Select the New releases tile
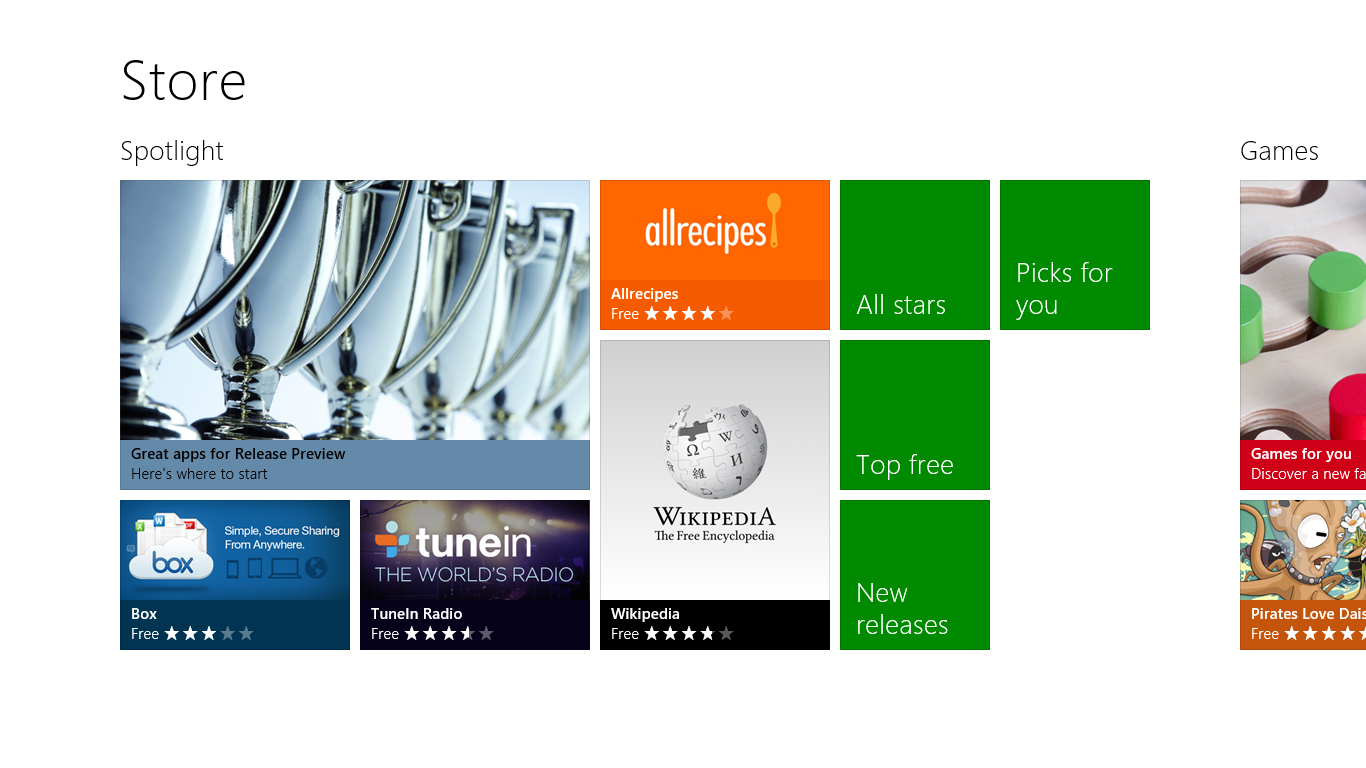Screen dimensions: 1366x768 coord(915,575)
